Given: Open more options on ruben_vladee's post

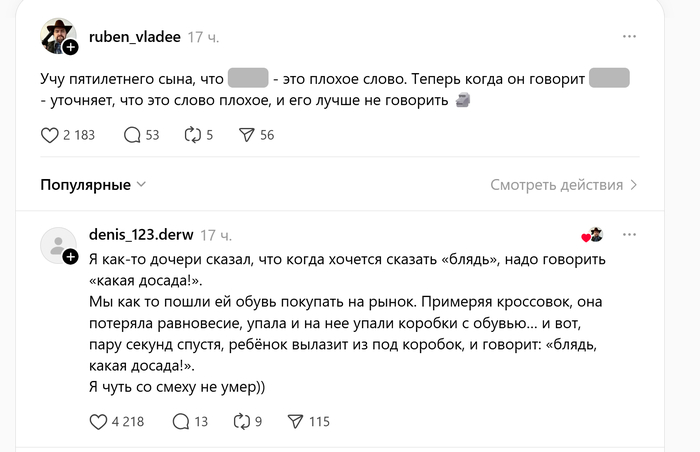Looking at the screenshot, I should coord(629,36).
